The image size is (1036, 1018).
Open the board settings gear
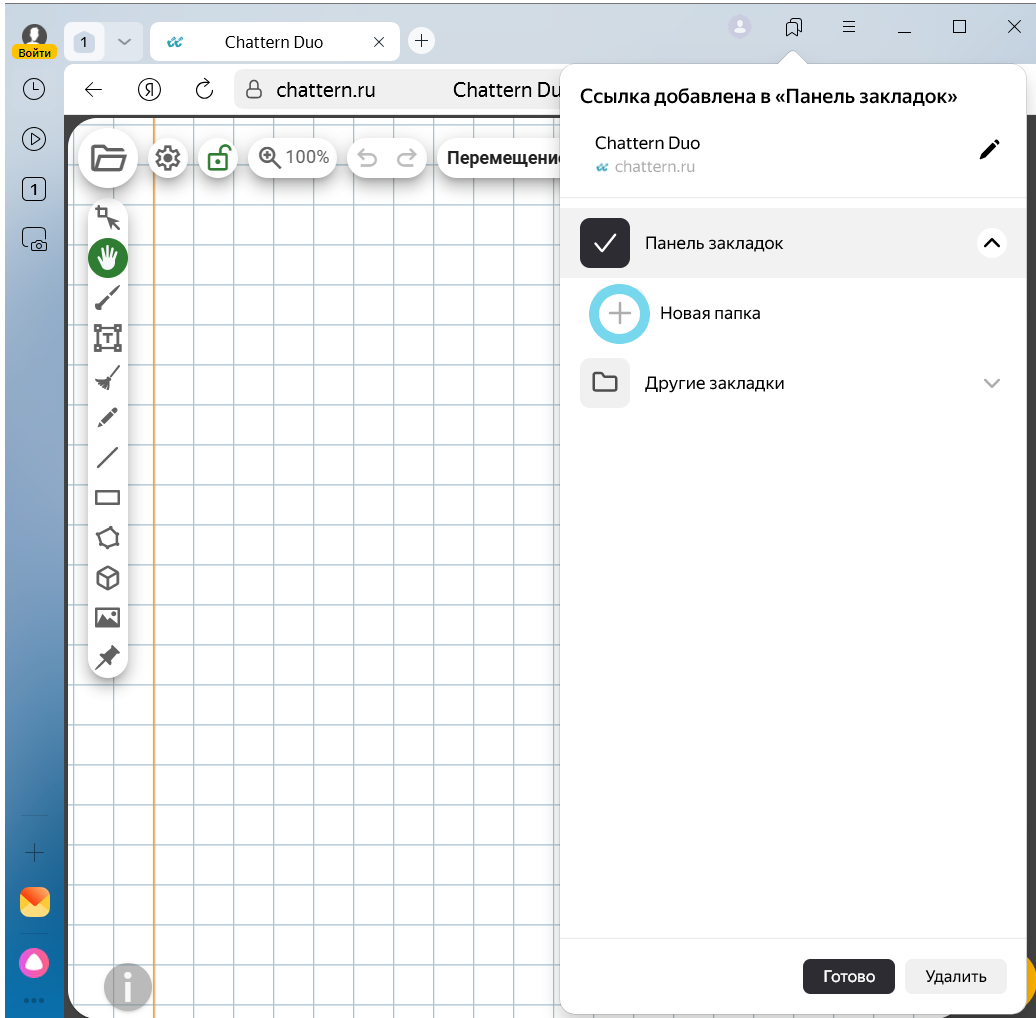click(x=168, y=158)
